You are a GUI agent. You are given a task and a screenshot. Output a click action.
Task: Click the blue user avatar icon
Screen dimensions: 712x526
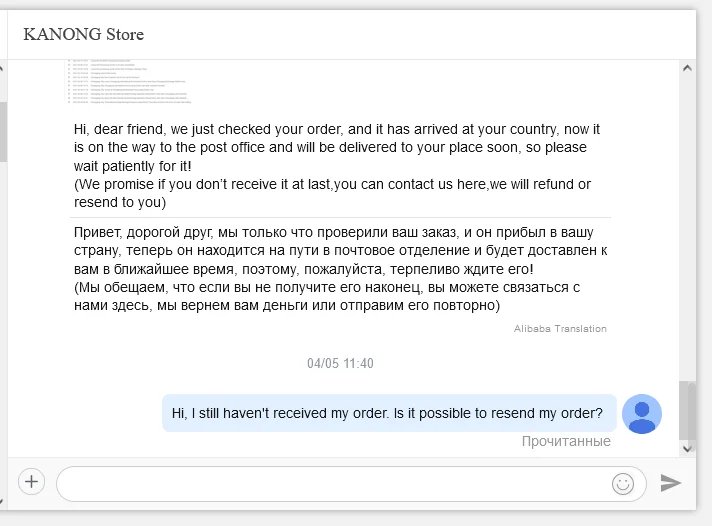coord(642,413)
